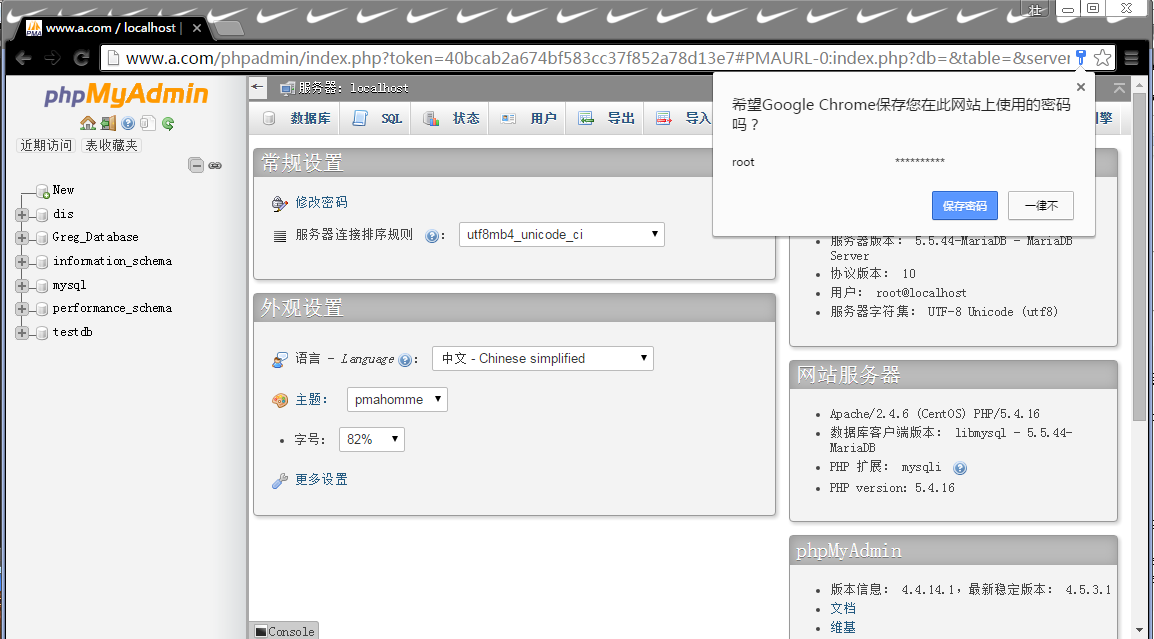Expand the testdb database node
The width and height of the screenshot is (1154, 639).
point(22,333)
